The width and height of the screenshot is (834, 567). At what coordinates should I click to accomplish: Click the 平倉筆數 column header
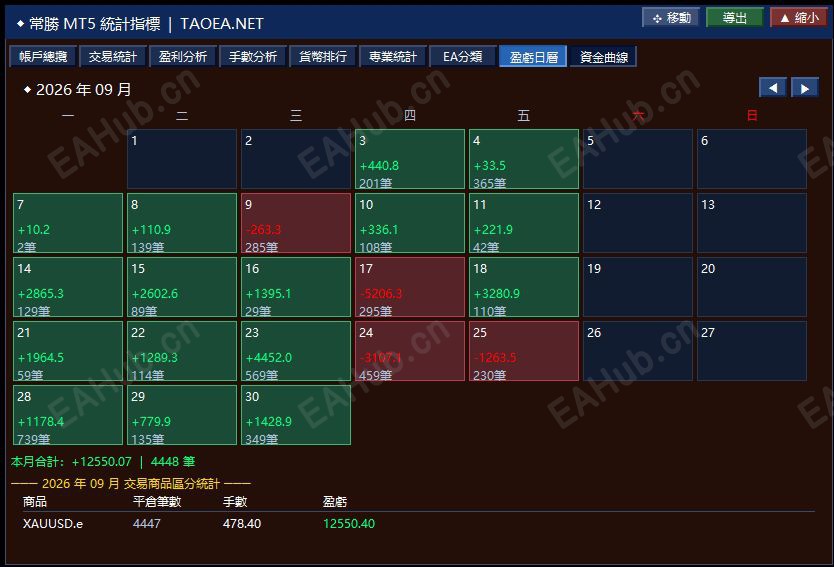point(157,502)
